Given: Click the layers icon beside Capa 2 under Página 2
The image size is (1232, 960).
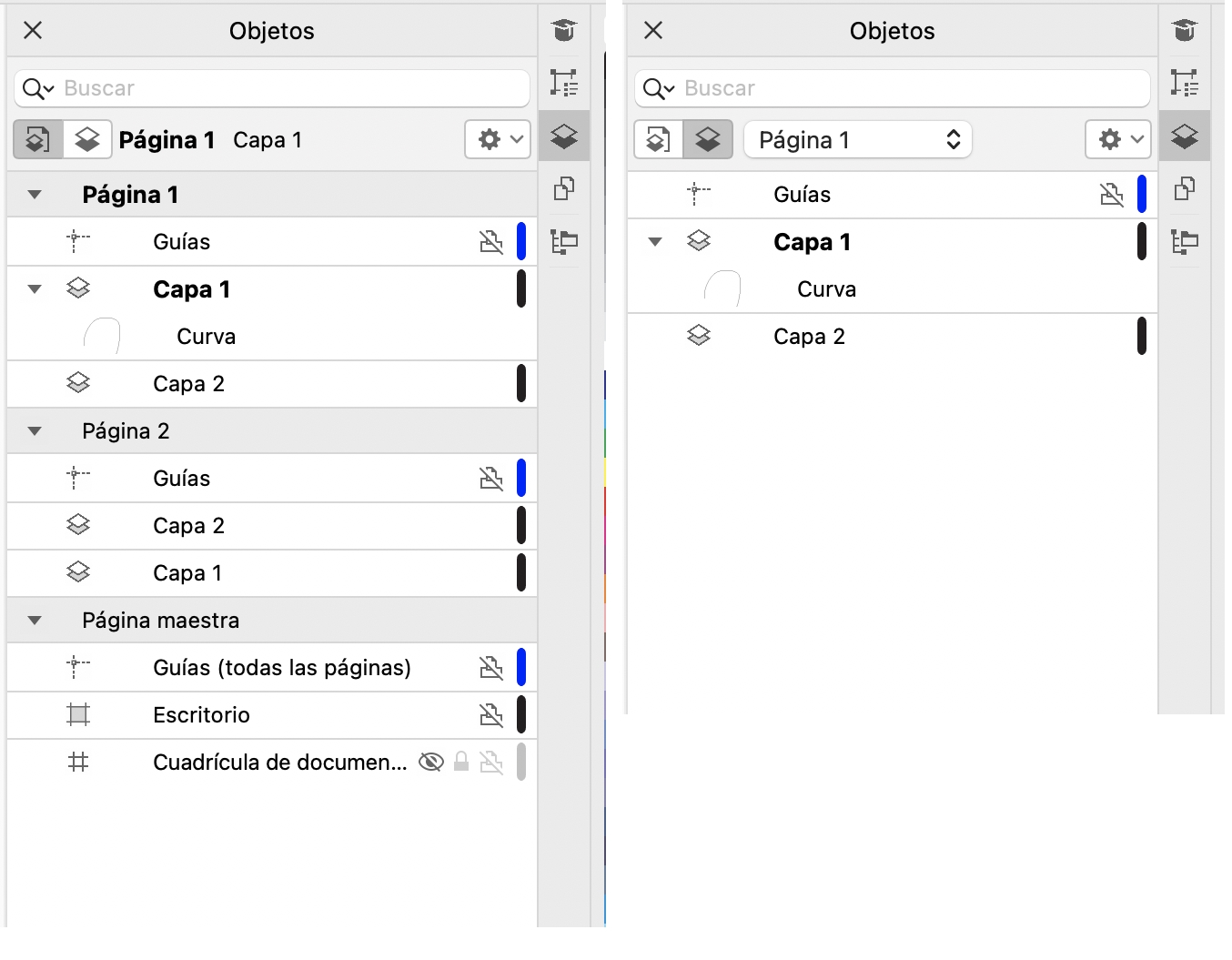Looking at the screenshot, I should (x=78, y=525).
